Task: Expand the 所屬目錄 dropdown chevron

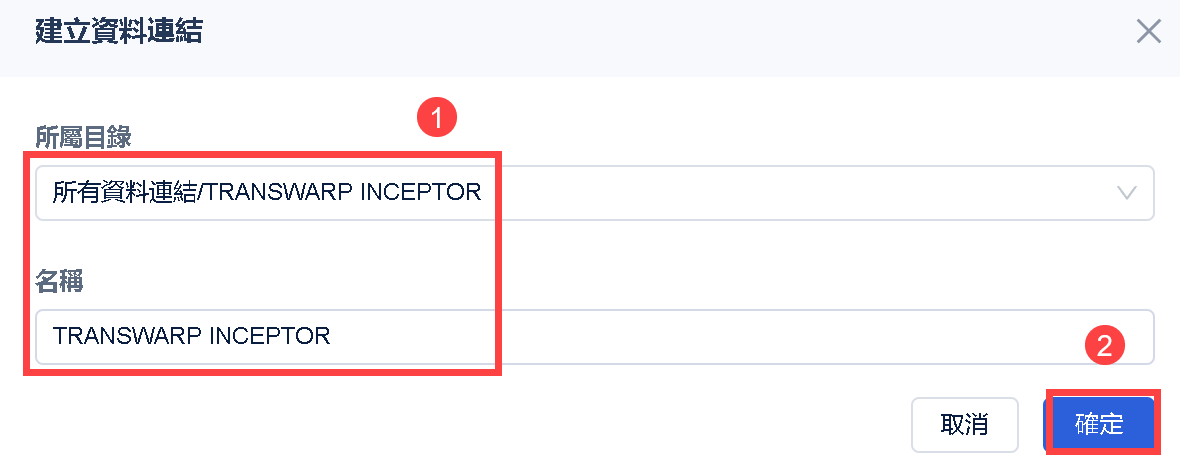Action: coord(1127,192)
